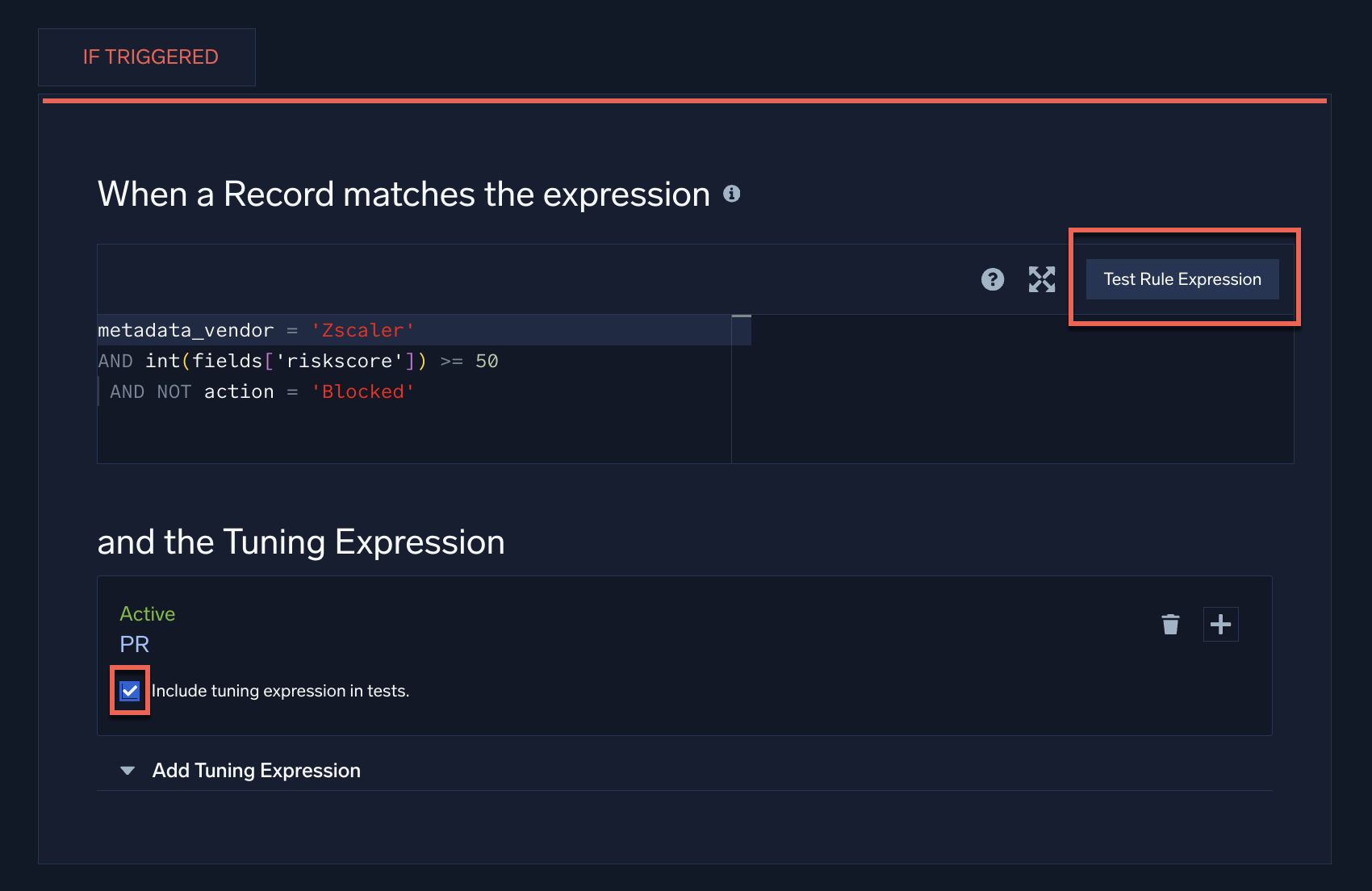The width and height of the screenshot is (1372, 891).
Task: Delete the PR tuning expression with trash icon
Action: click(1170, 624)
